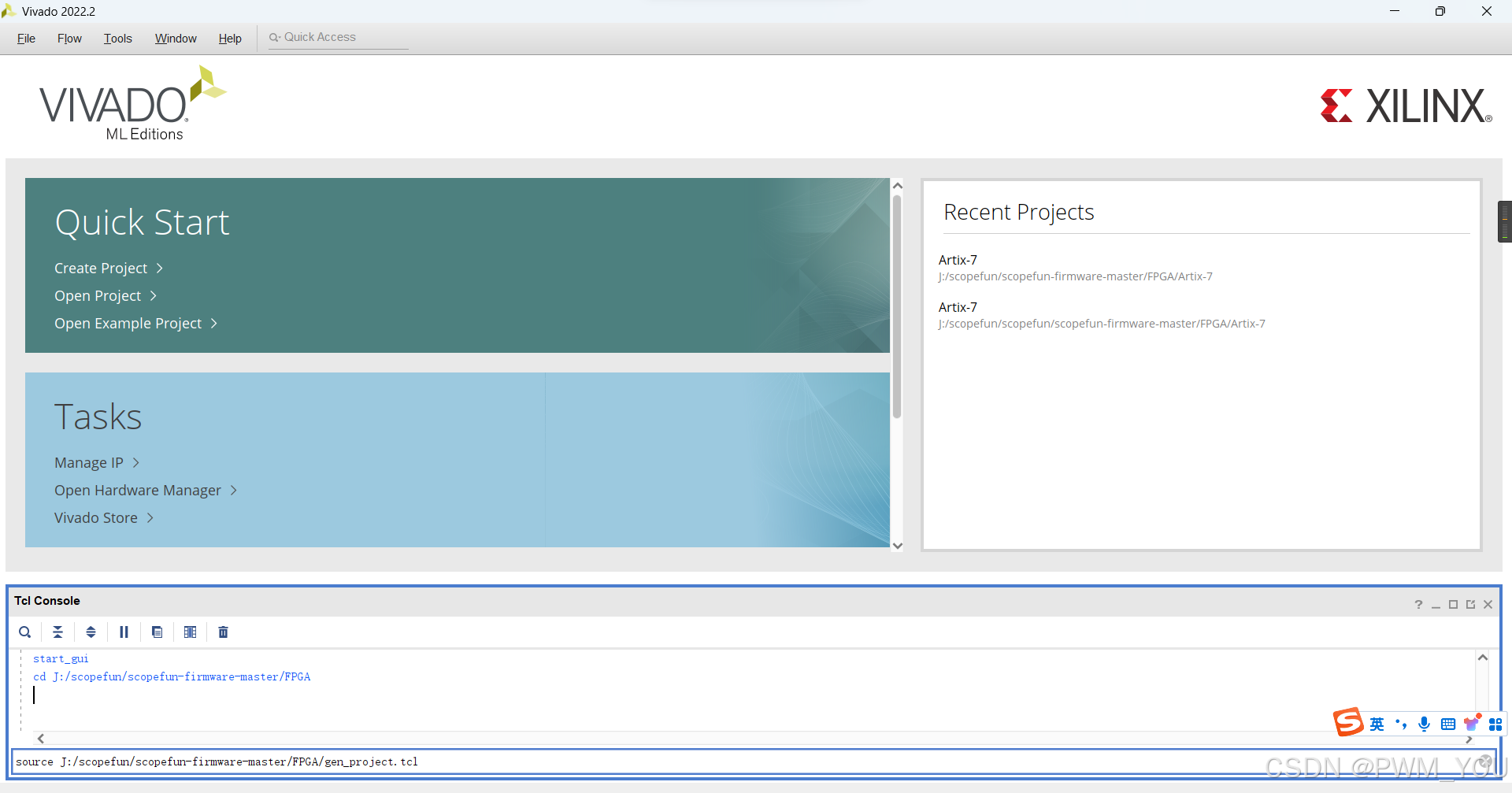Open the Tools menu
Image resolution: width=1512 pixels, height=793 pixels.
(118, 38)
